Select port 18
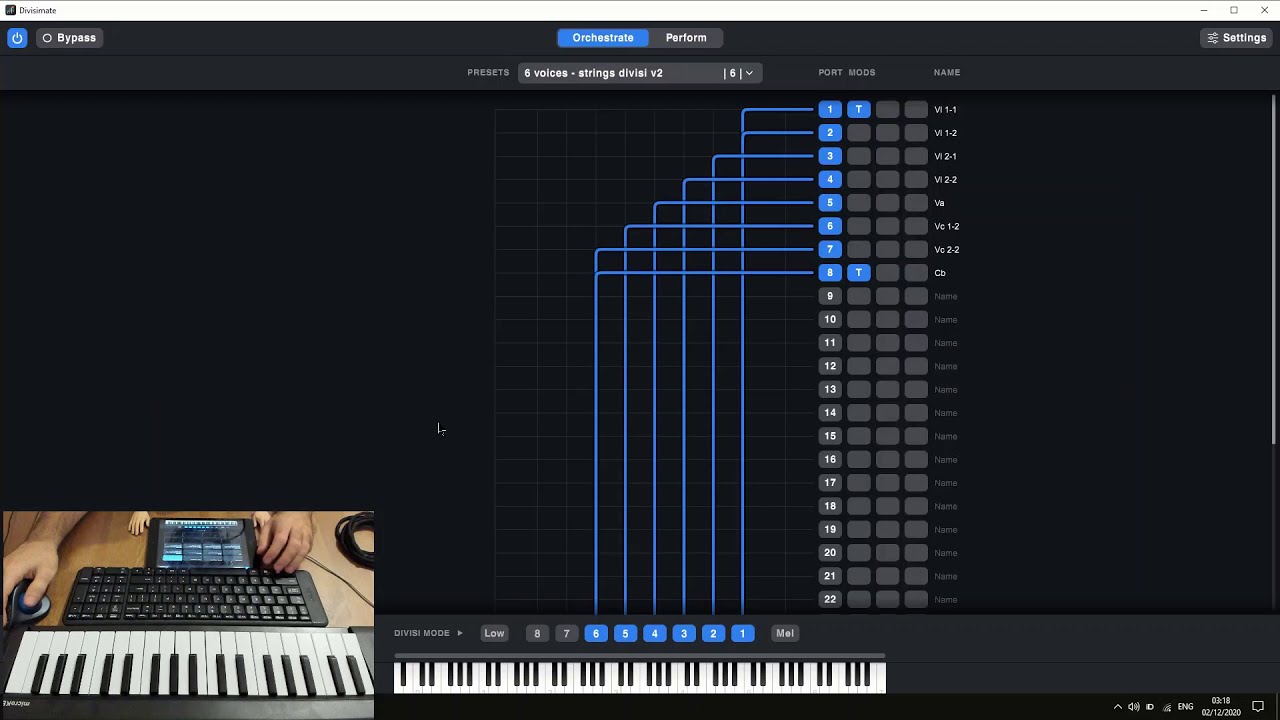 click(830, 506)
